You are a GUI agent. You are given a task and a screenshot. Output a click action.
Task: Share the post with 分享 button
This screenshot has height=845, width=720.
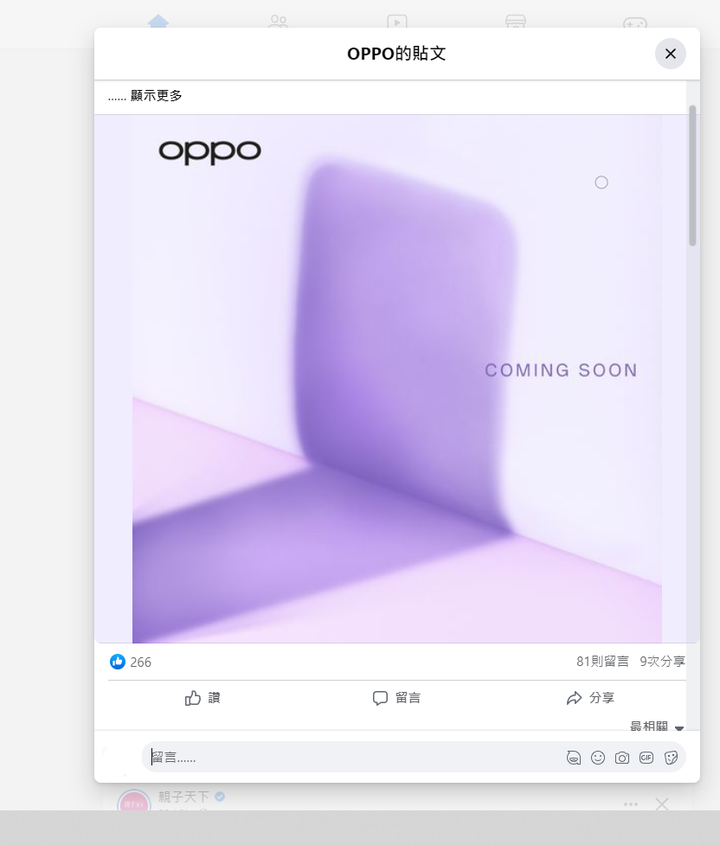(590, 698)
